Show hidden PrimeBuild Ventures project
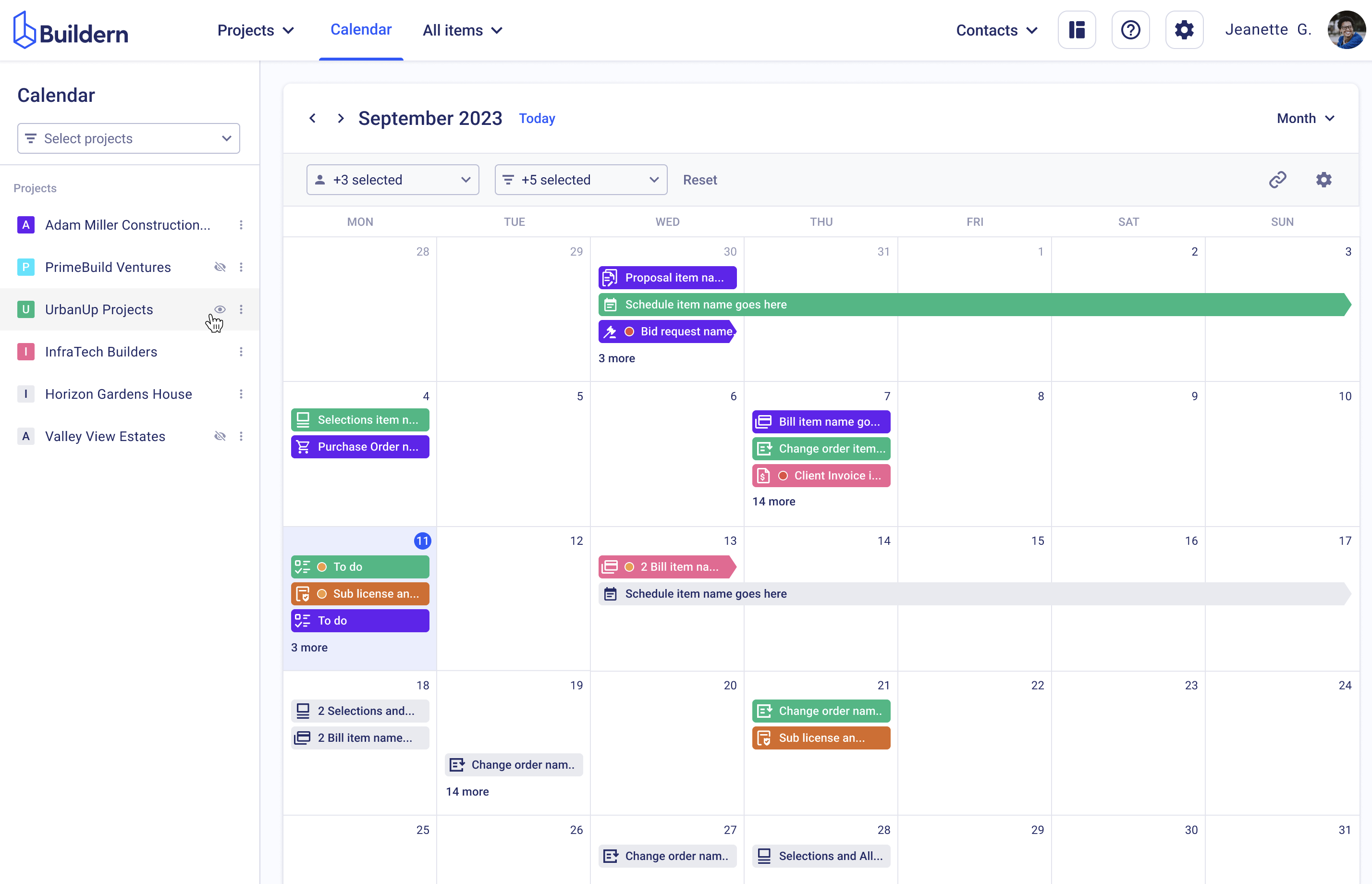Screen dimensions: 1372x884 pos(220,267)
